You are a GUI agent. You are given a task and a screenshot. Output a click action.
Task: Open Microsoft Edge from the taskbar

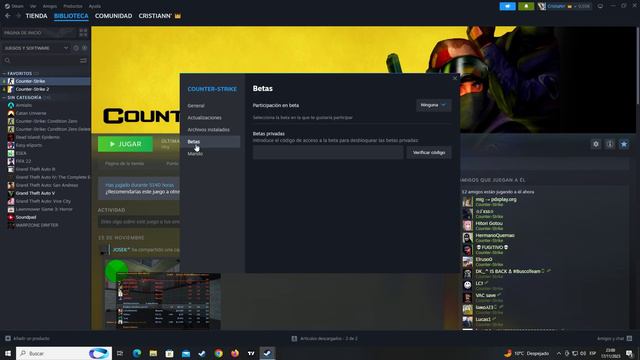coord(137,353)
